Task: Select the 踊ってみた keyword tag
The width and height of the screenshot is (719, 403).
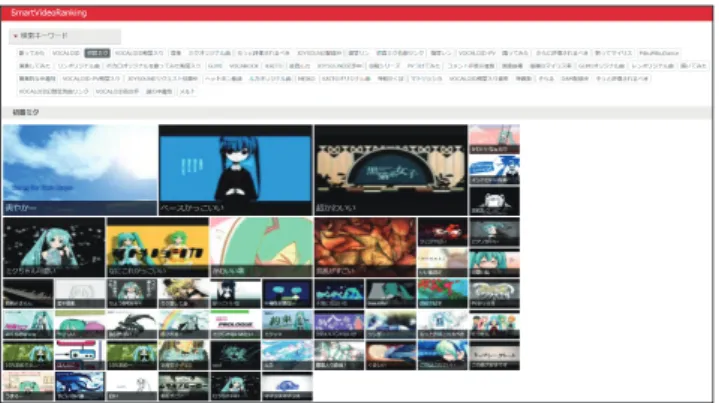Action: (x=515, y=53)
